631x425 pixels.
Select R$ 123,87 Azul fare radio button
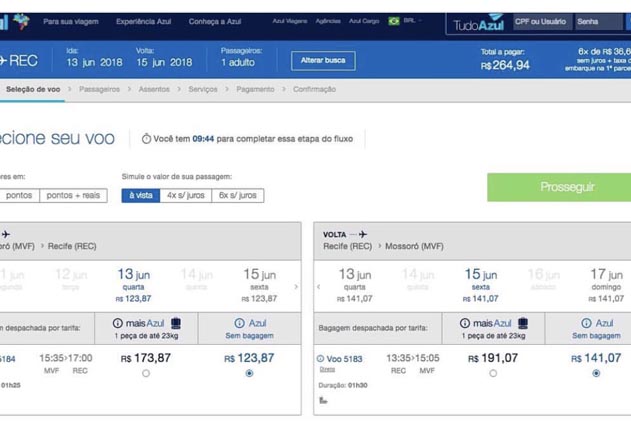click(x=250, y=373)
